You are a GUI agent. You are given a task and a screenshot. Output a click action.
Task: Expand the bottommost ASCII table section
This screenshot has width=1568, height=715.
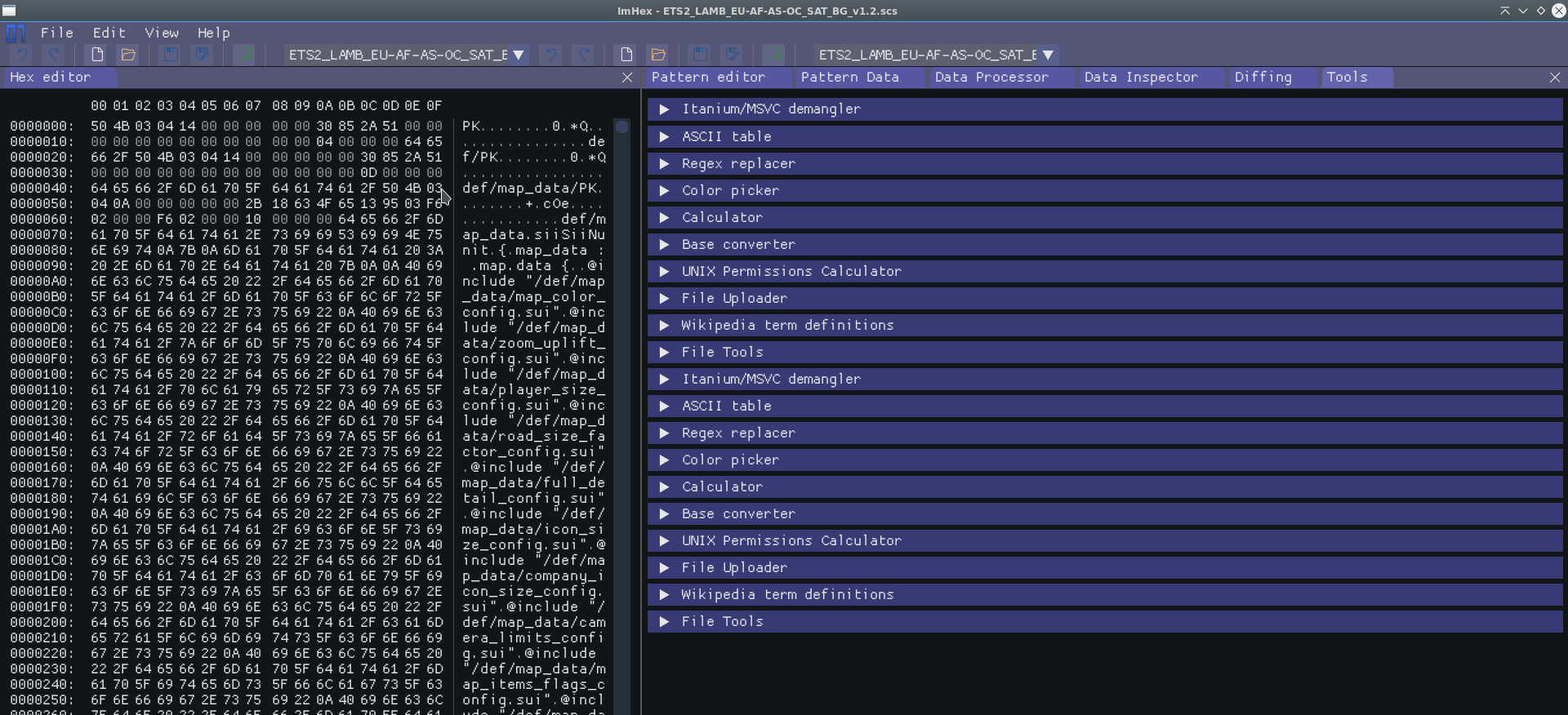[x=1105, y=406]
